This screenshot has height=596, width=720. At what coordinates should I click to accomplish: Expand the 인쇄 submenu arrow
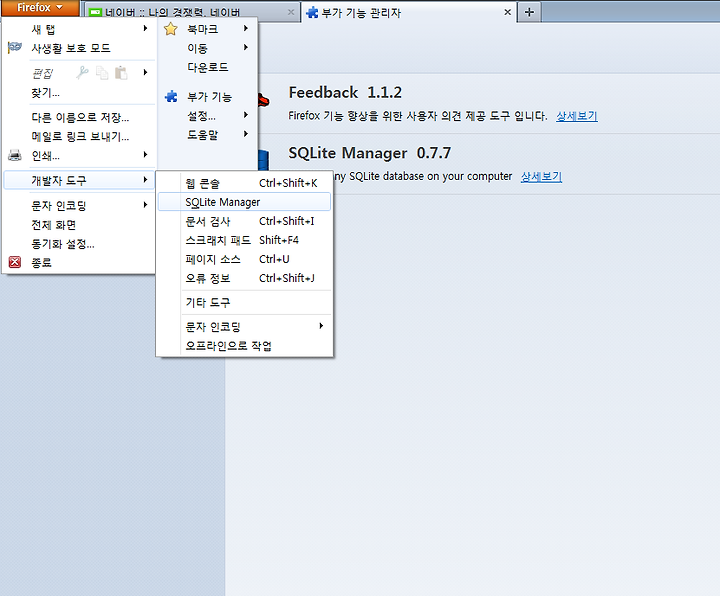(x=145, y=154)
